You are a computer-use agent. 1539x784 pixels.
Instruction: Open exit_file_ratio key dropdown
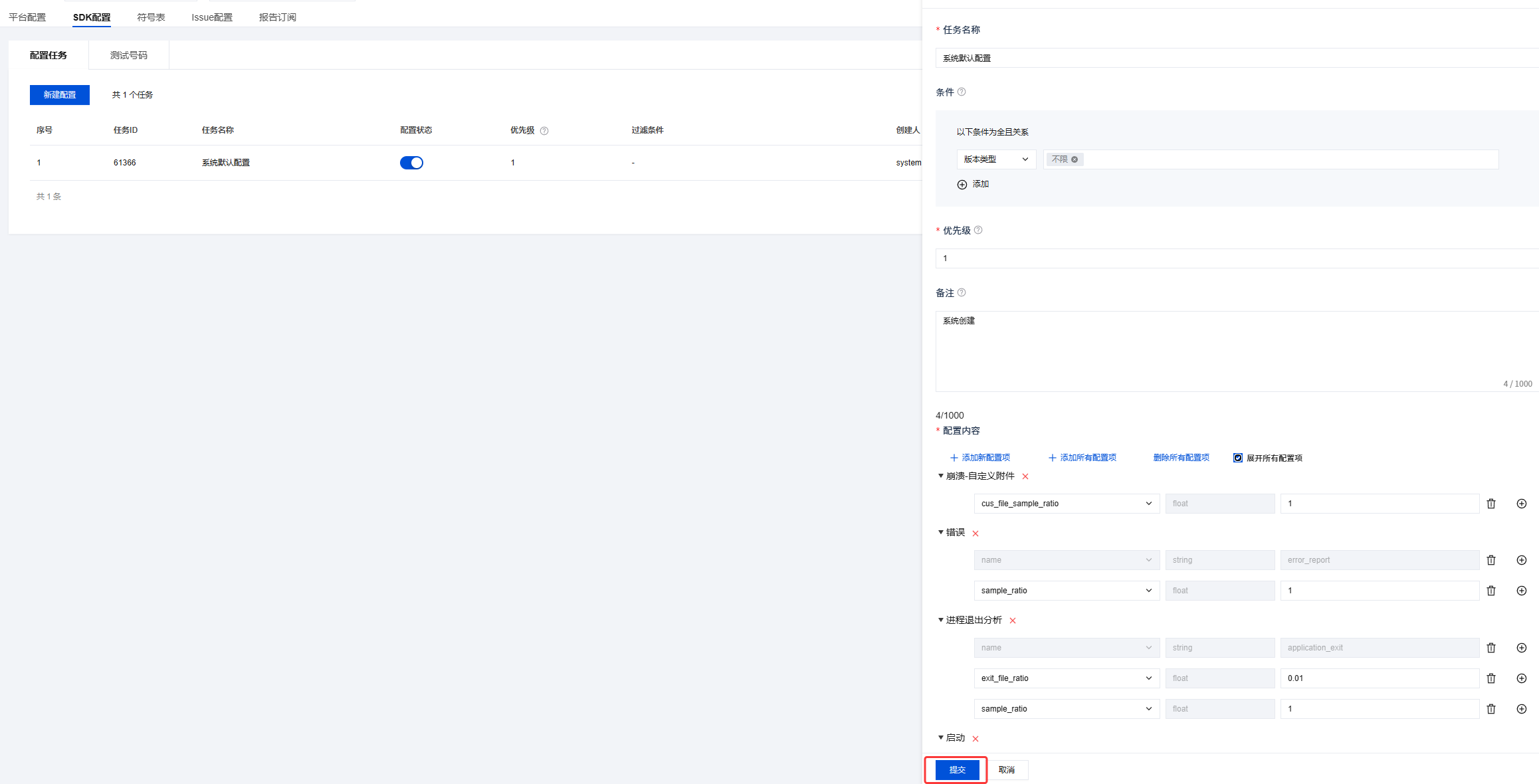1067,678
